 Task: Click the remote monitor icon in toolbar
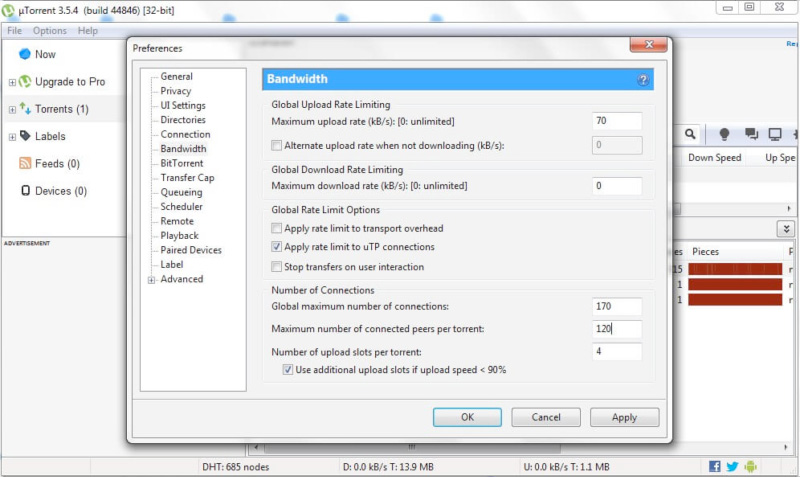[x=775, y=134]
